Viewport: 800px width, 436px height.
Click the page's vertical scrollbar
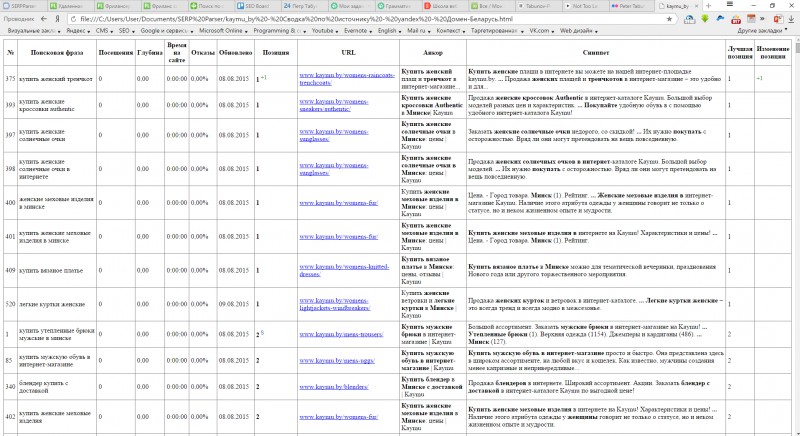796,237
